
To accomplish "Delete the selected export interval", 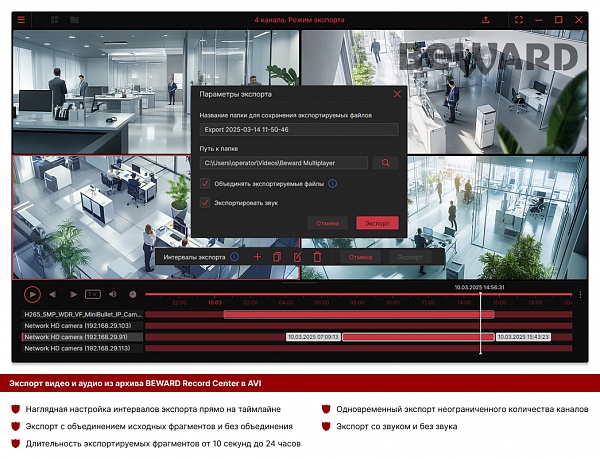I will tap(317, 257).
